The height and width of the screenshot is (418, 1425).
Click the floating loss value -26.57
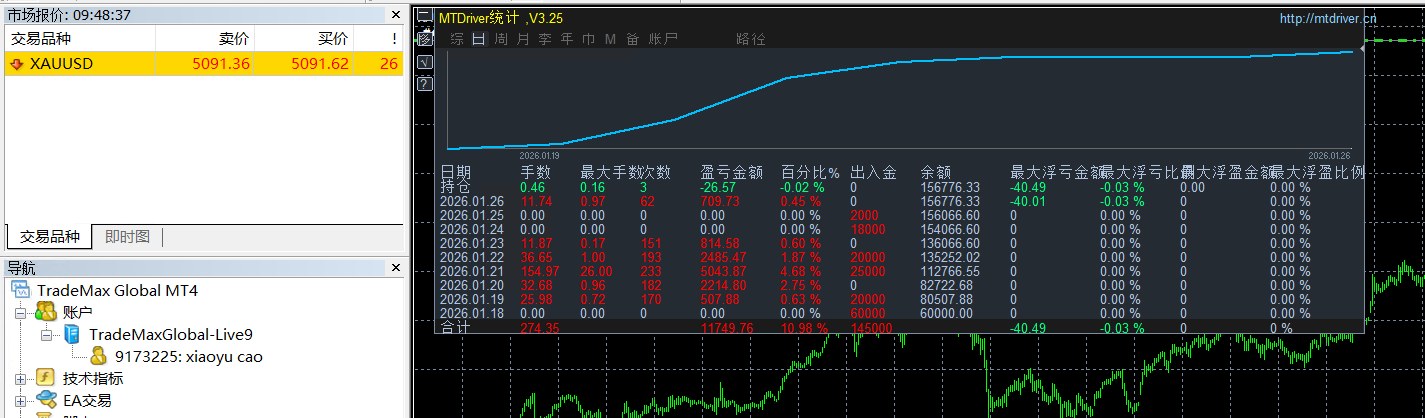click(719, 187)
